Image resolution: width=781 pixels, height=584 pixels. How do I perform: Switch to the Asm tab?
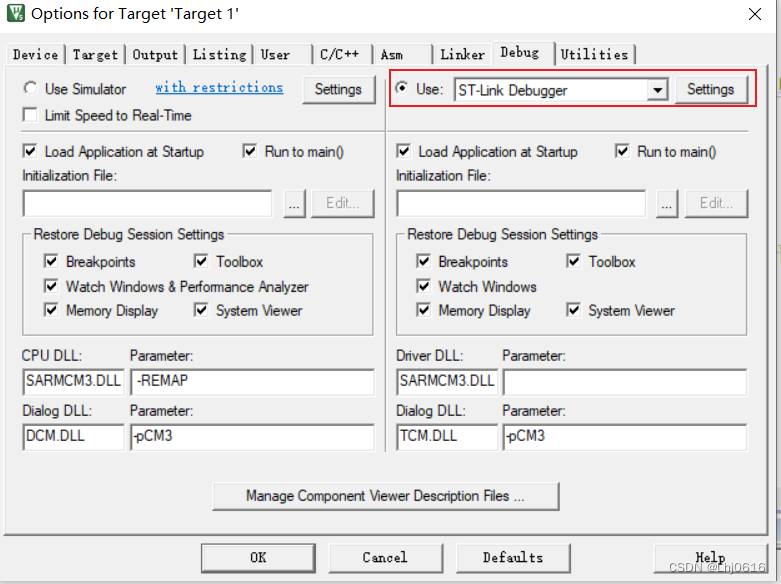(402, 54)
